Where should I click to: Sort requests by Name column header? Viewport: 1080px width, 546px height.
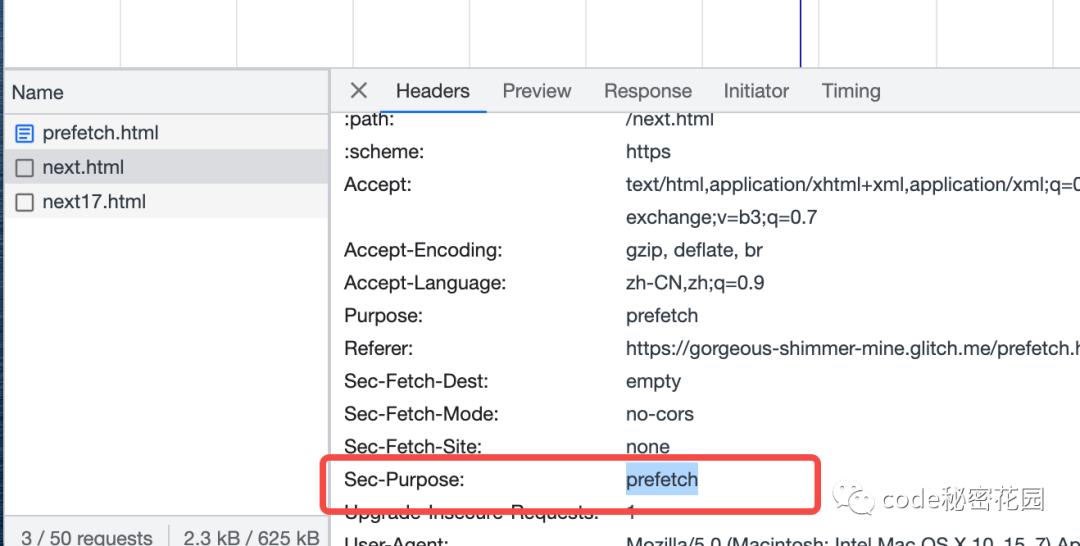click(x=38, y=93)
